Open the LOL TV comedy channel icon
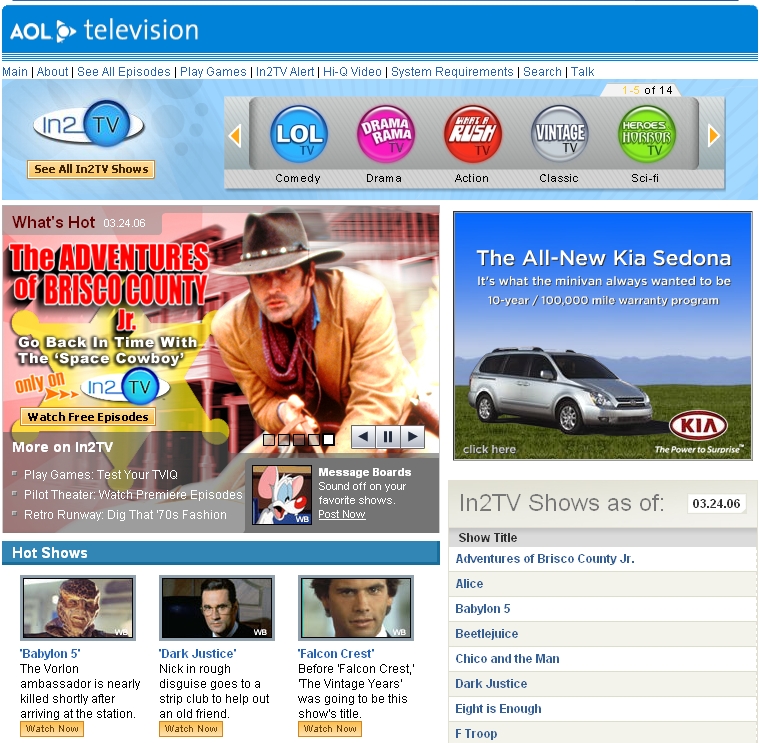 (x=299, y=134)
